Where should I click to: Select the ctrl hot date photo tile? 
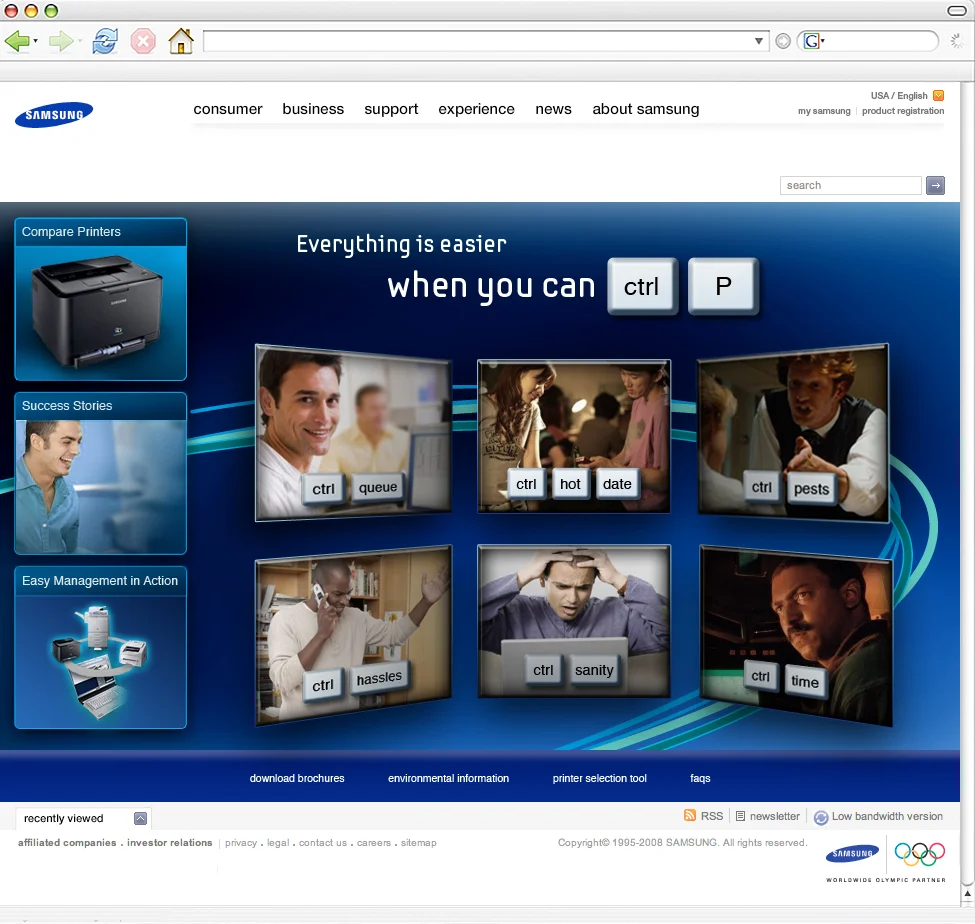coord(573,436)
